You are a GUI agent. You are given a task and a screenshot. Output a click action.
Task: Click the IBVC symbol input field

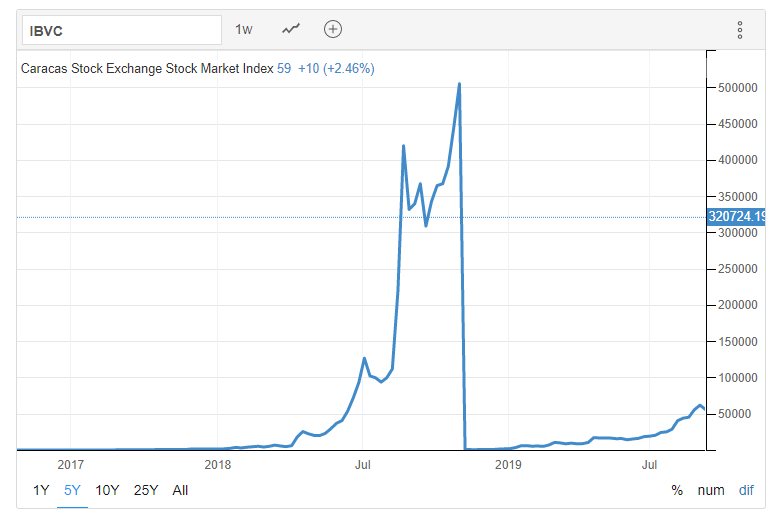[122, 30]
